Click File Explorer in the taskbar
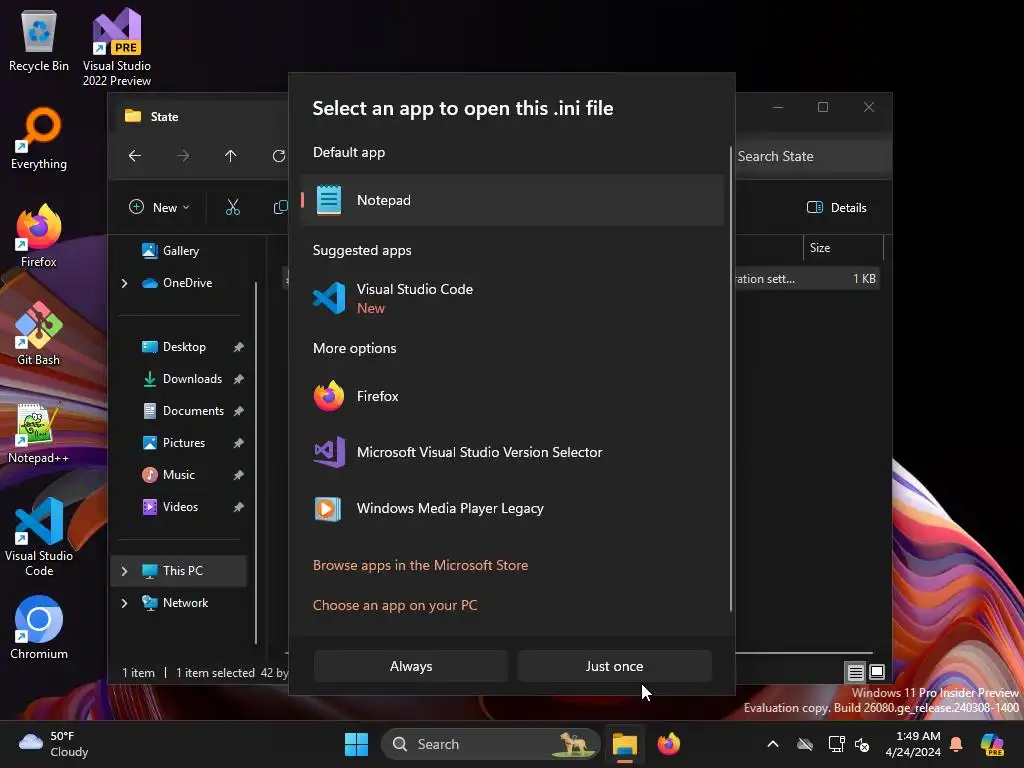The image size is (1024, 768). [625, 744]
